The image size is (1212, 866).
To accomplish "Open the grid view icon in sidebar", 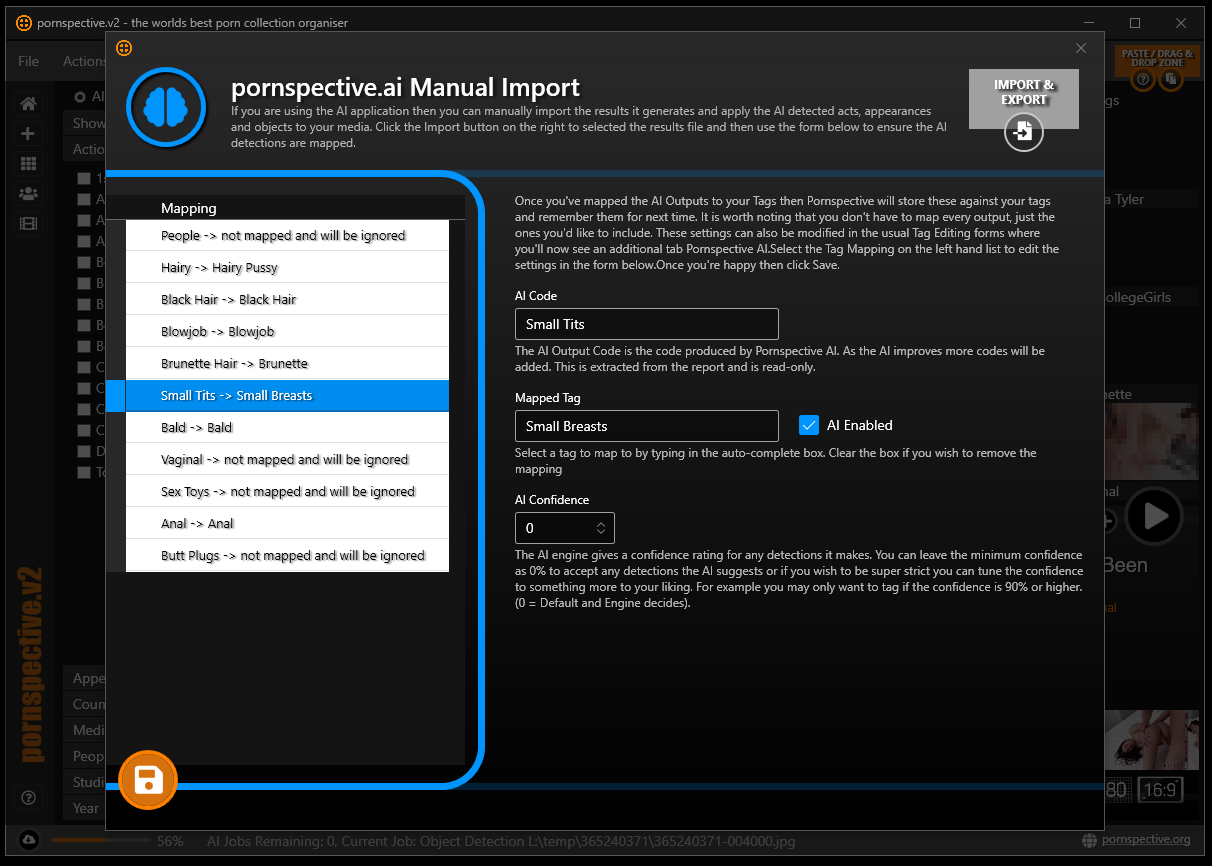I will click(x=28, y=162).
